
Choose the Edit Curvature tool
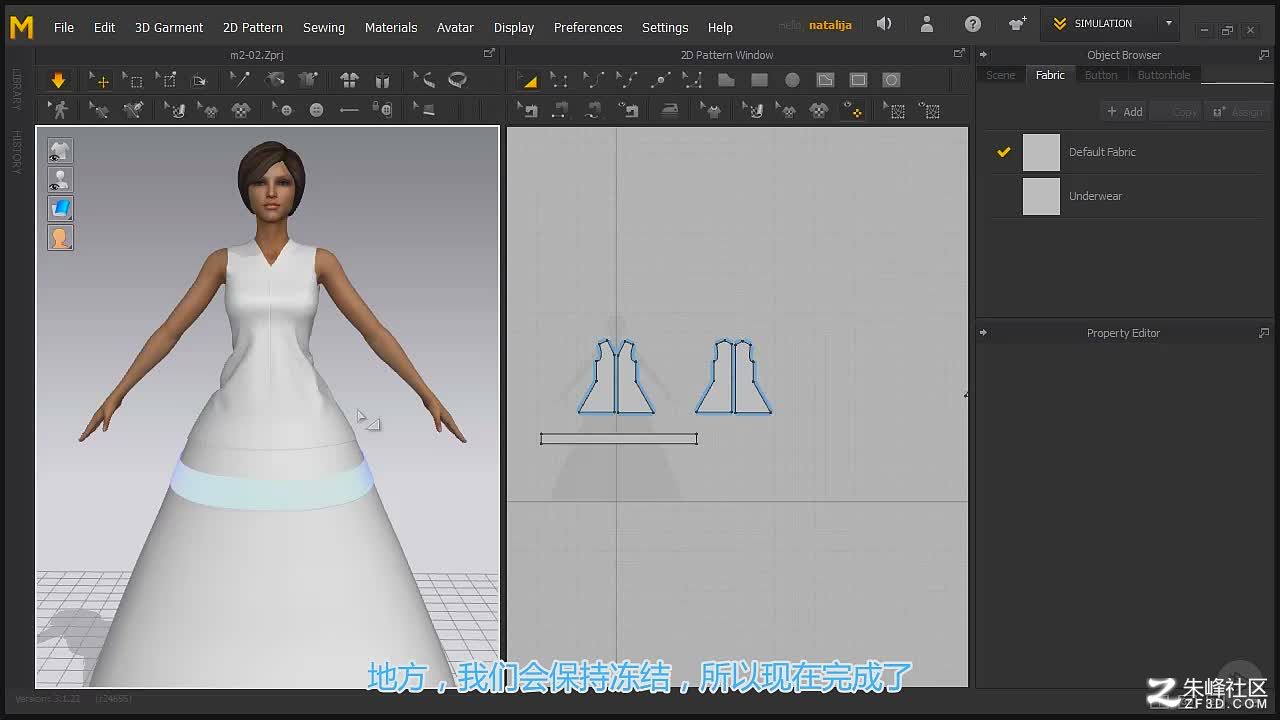coord(593,80)
